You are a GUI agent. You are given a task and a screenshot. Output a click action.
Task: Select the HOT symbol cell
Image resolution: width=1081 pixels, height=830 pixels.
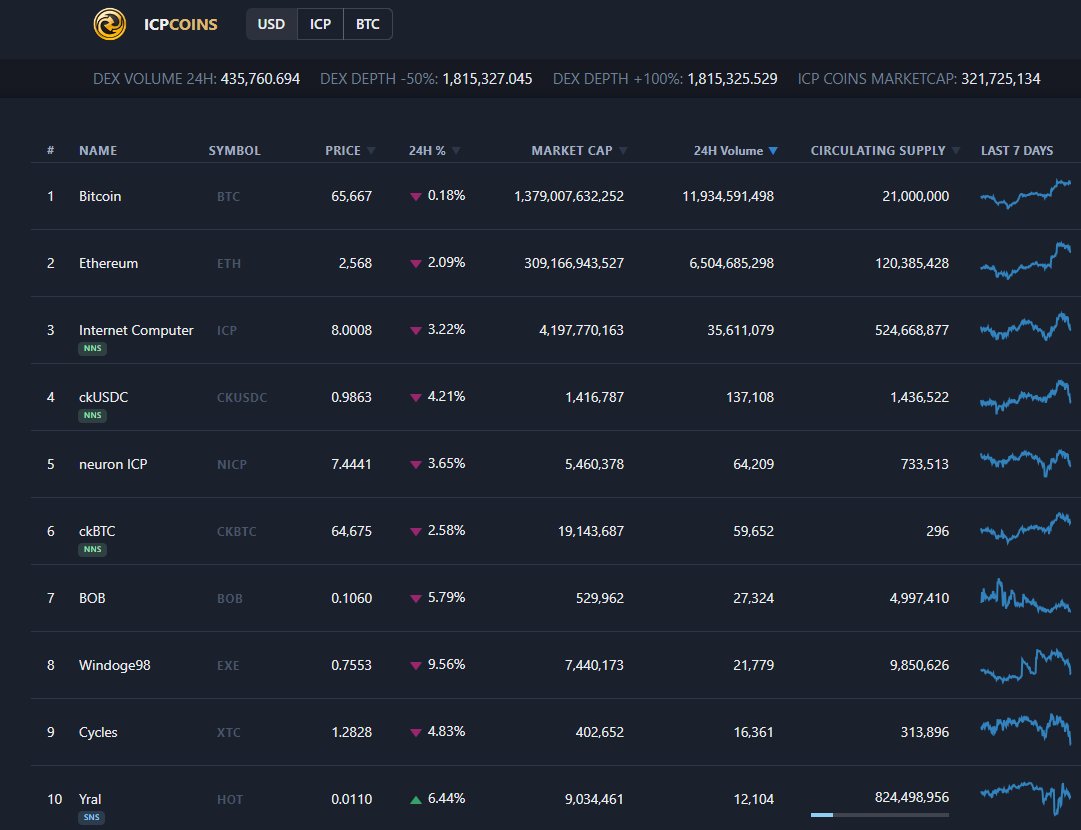pyautogui.click(x=230, y=799)
